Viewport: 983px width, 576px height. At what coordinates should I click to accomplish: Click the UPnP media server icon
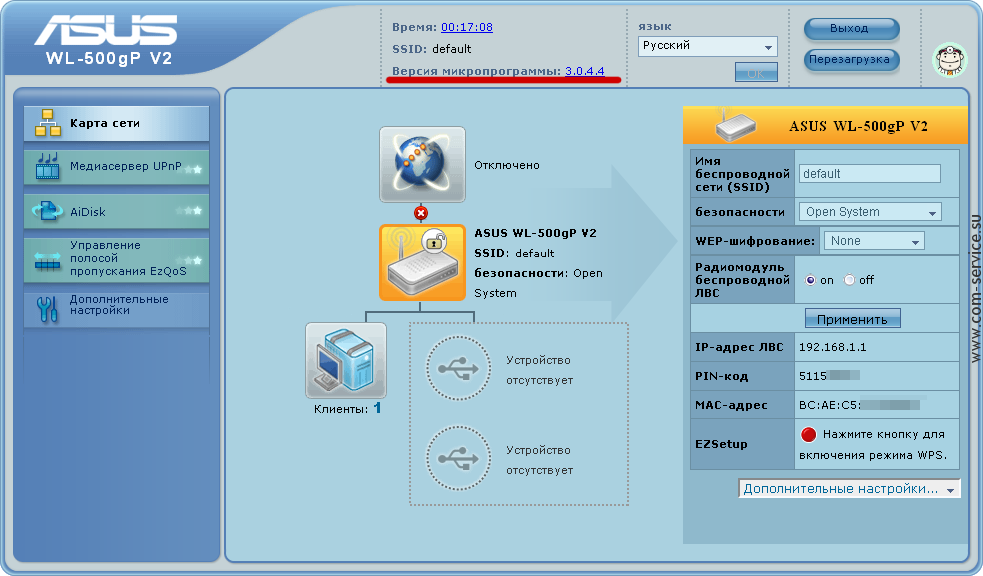pos(48,167)
